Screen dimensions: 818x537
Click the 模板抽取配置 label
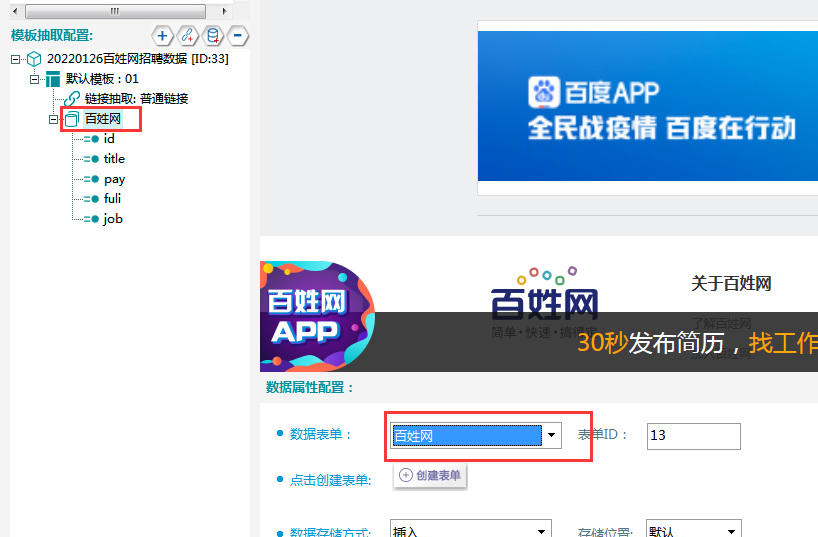(x=52, y=35)
